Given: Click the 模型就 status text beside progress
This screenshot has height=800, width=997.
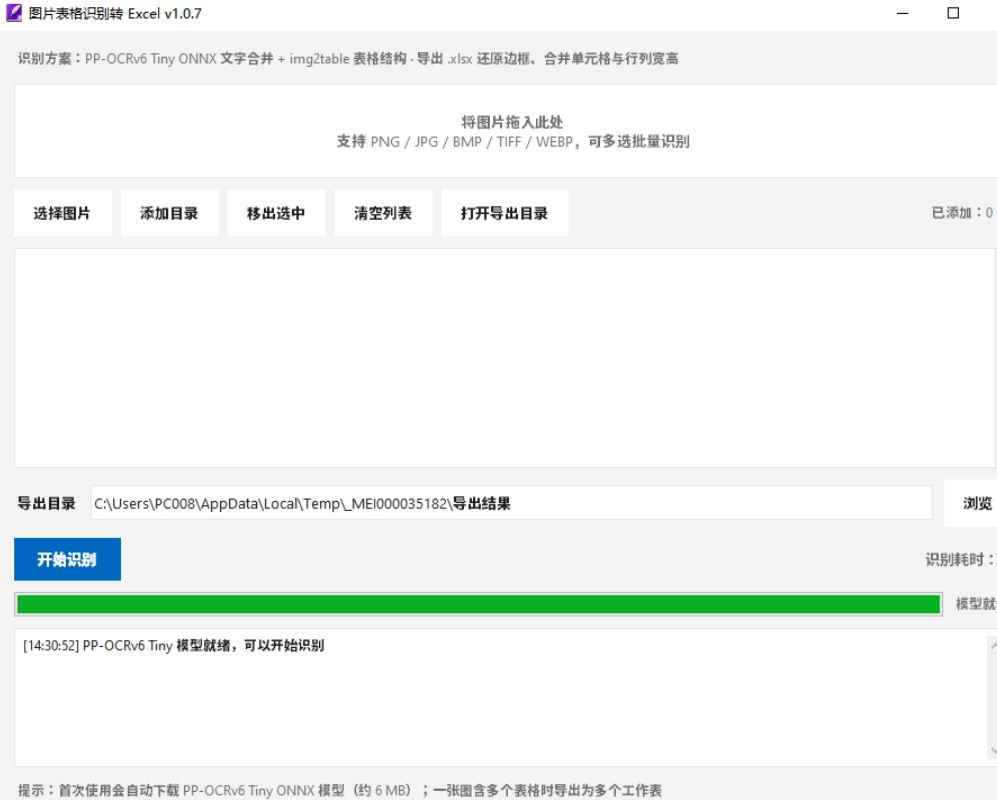Looking at the screenshot, I should tap(976, 604).
